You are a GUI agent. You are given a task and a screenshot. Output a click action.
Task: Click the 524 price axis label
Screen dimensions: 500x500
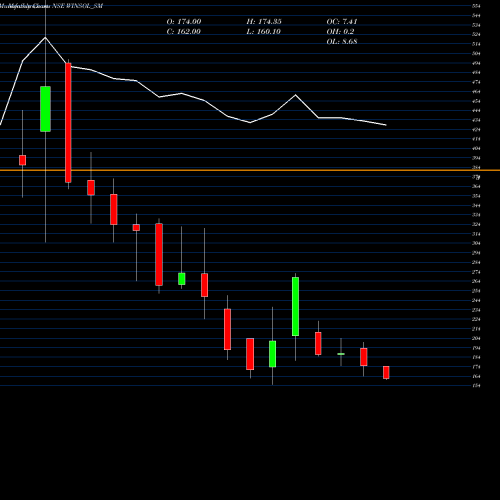click(476, 34)
